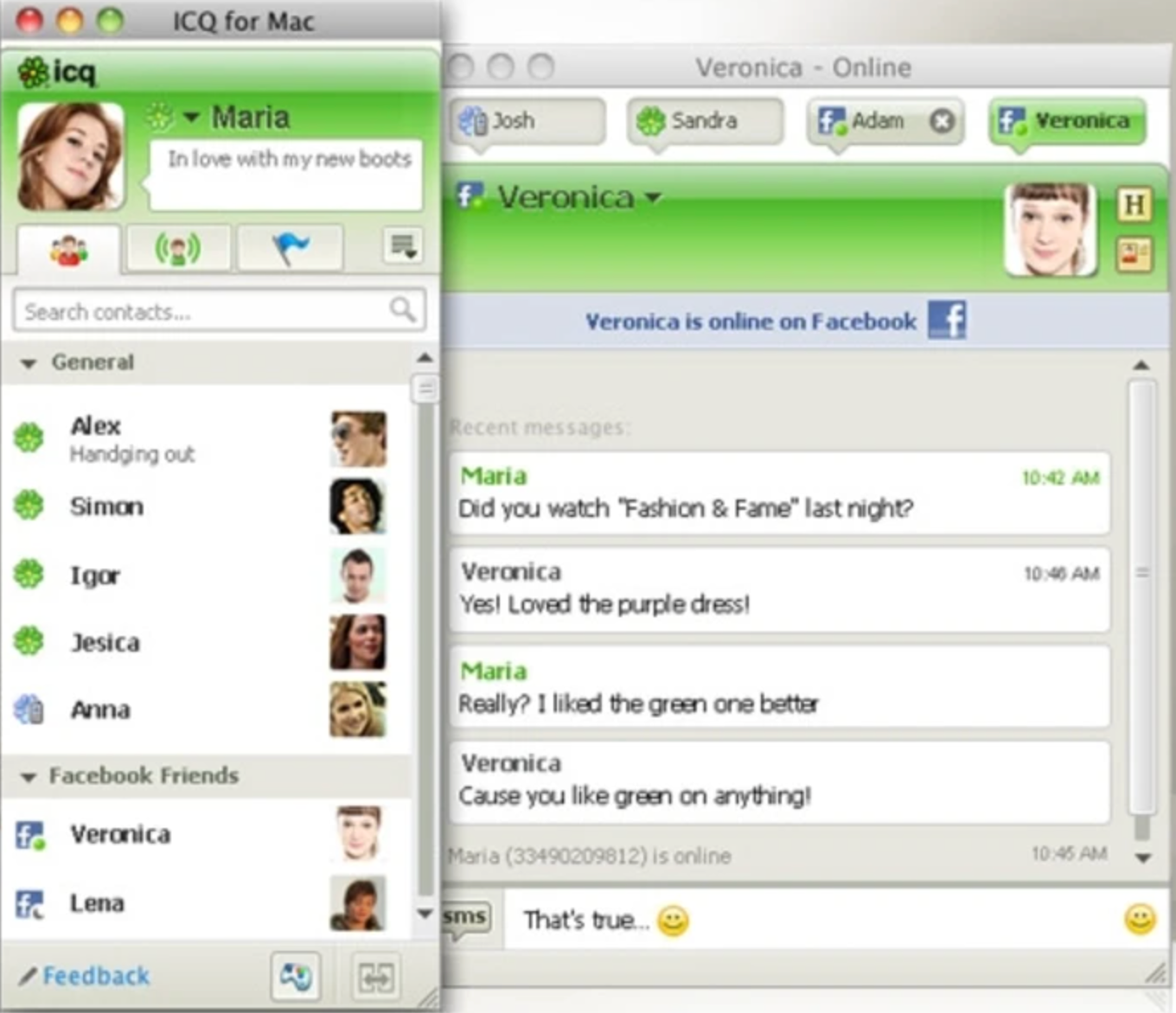Collapse the Facebook Friends group
The width and height of the screenshot is (1176, 1013).
29,776
